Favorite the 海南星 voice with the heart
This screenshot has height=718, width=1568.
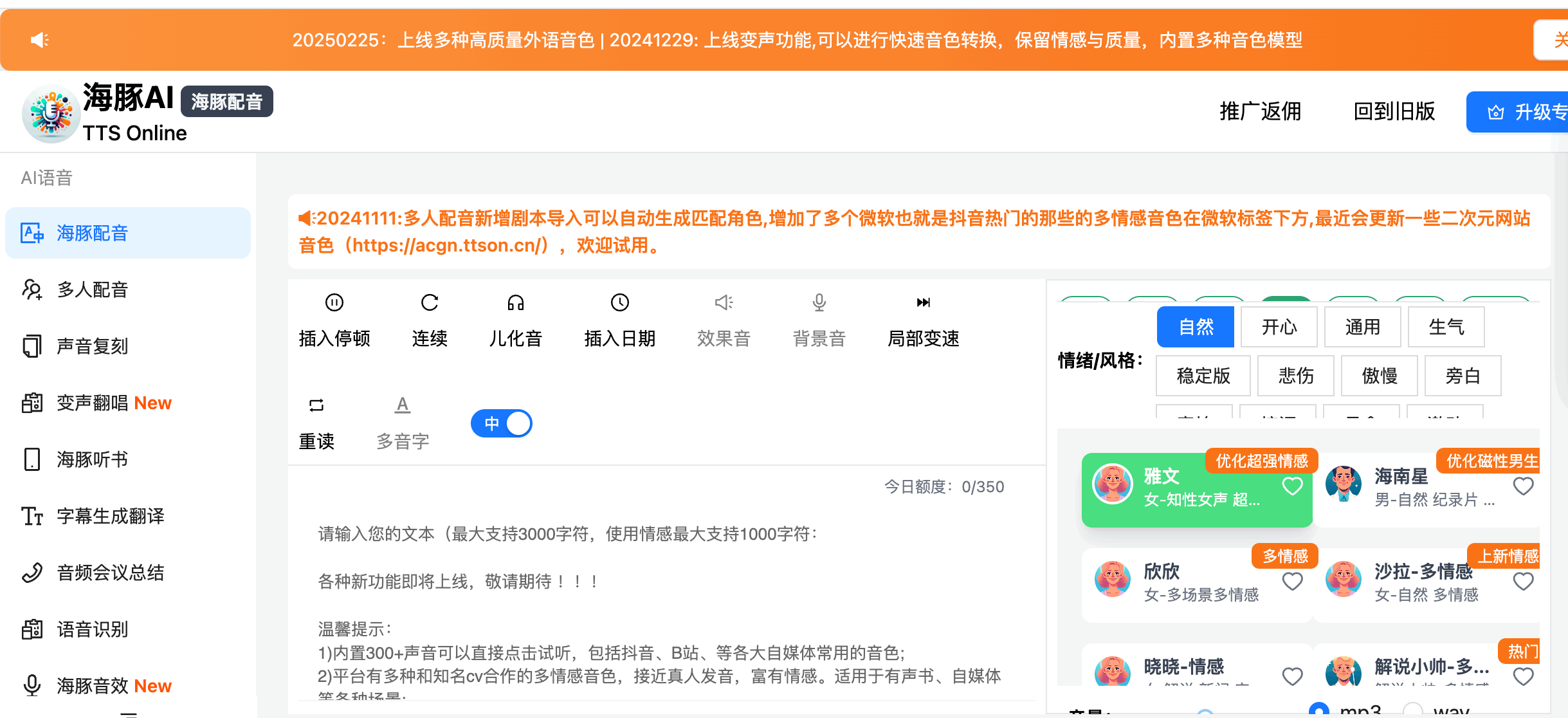coord(1524,486)
